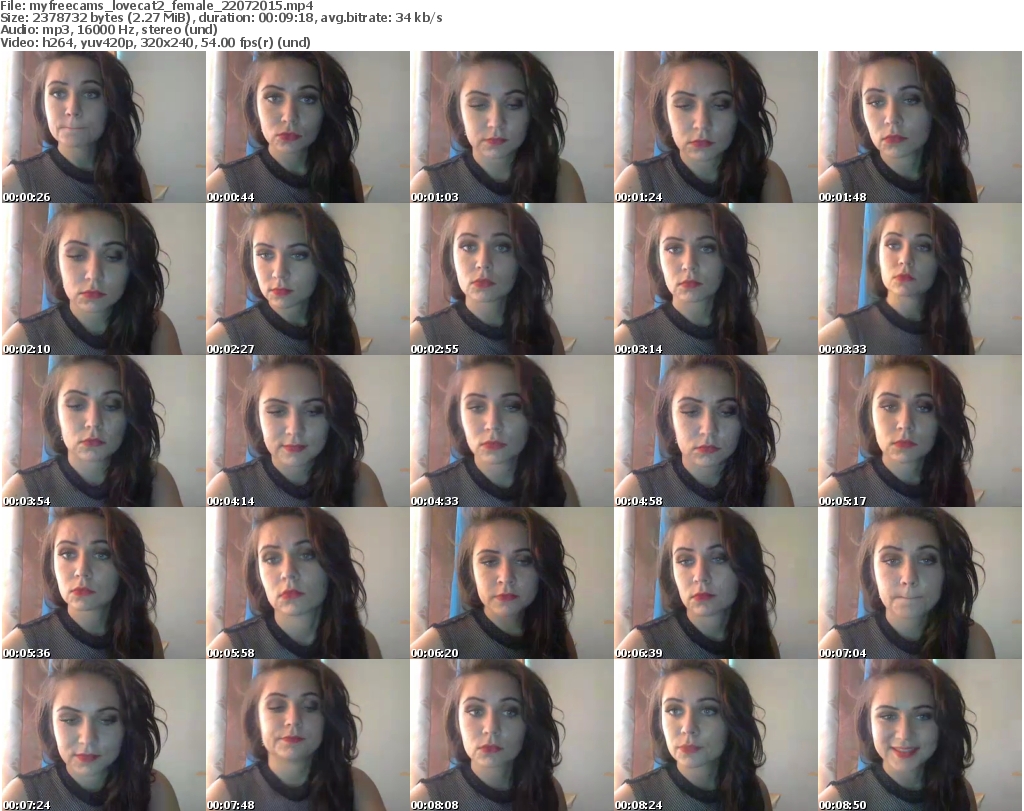Viewport: 1024px width, 811px height.
Task: Pick the preview frame at 00:04:58
Action: (715, 432)
